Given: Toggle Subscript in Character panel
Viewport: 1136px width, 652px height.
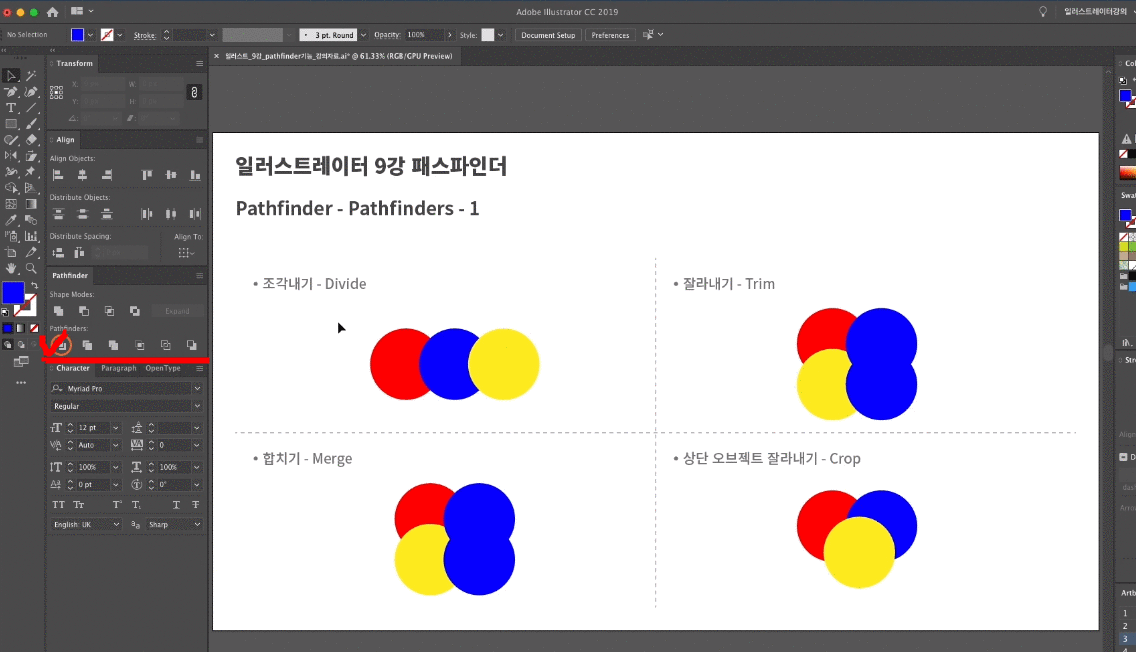Looking at the screenshot, I should pyautogui.click(x=136, y=504).
